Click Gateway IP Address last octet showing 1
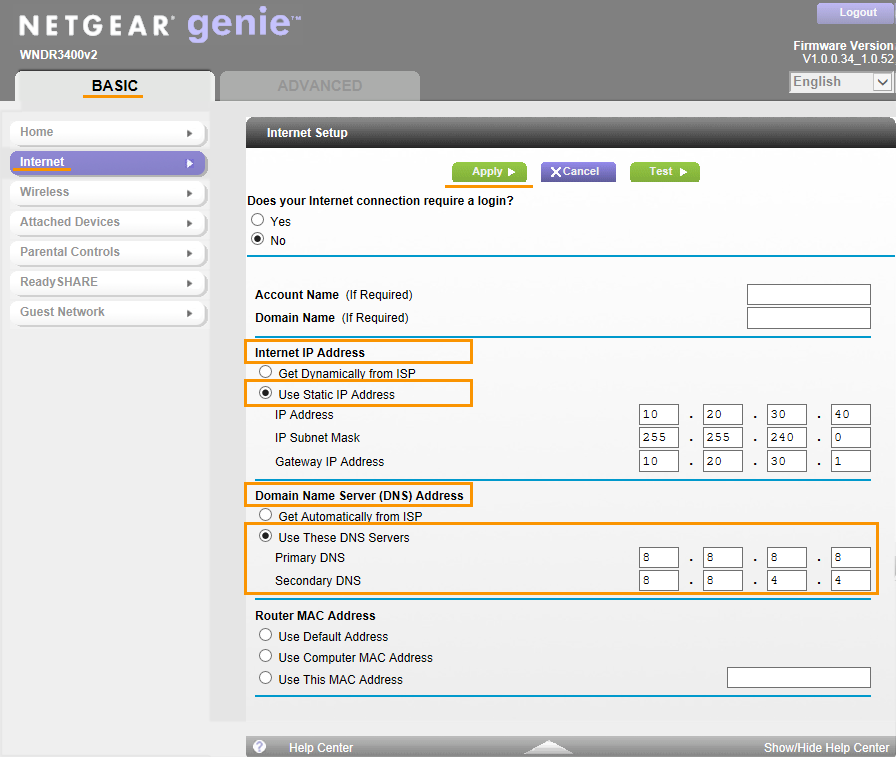This screenshot has width=896, height=757. click(x=850, y=461)
